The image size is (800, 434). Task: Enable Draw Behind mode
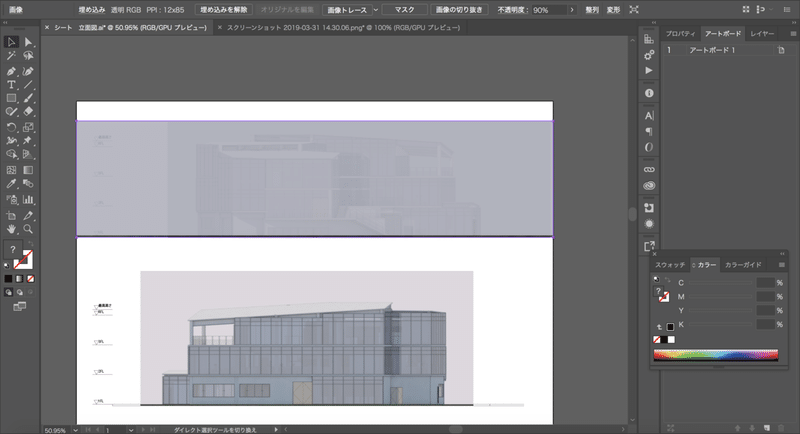tap(19, 292)
